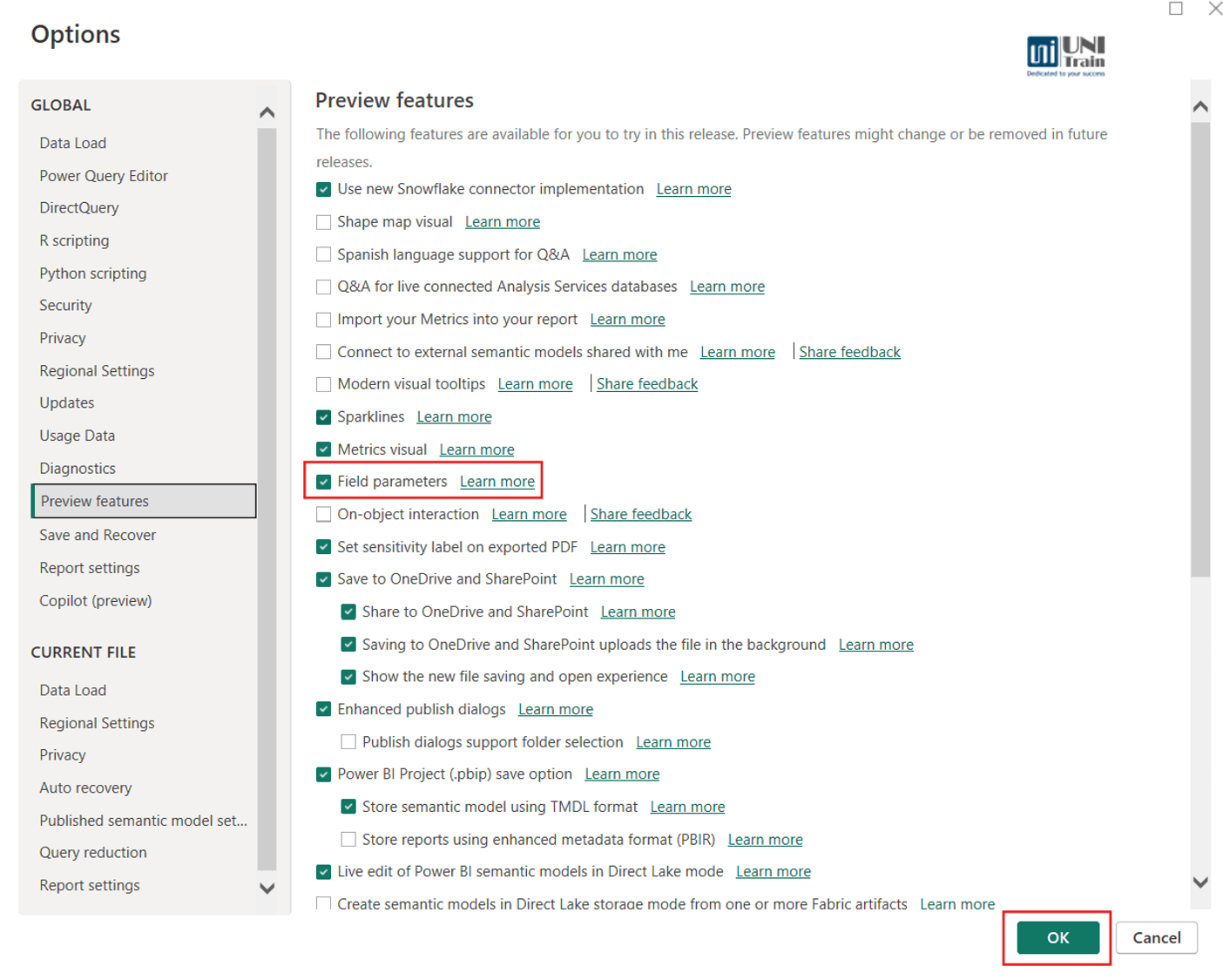Viewport: 1223px width, 980px height.
Task: Close the Options dialog window
Action: [1215, 9]
